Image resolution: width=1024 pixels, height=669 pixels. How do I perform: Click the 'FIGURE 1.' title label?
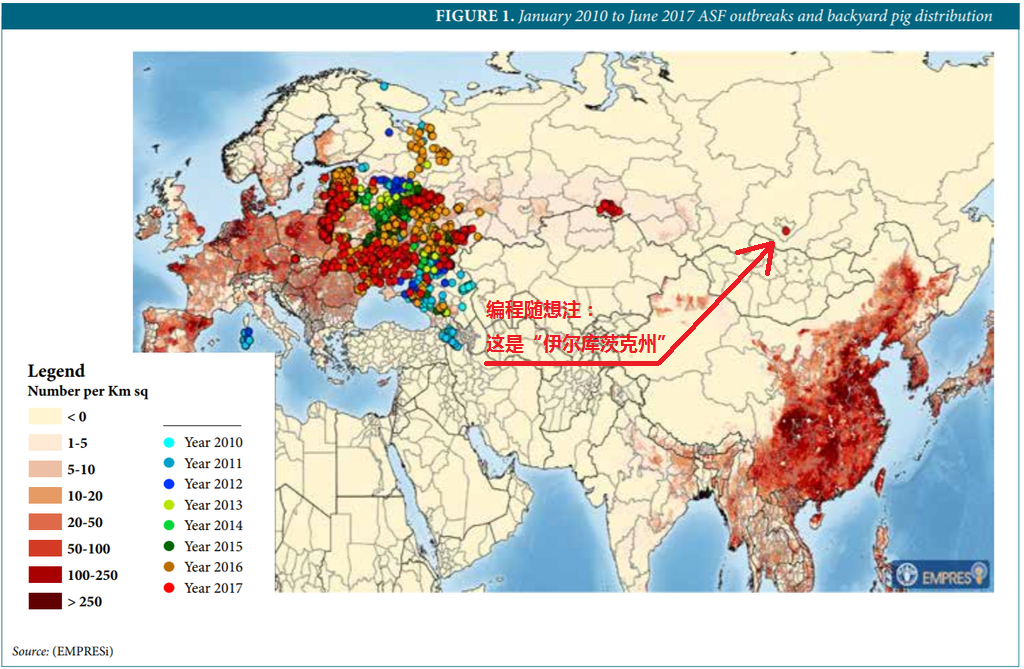pos(474,16)
